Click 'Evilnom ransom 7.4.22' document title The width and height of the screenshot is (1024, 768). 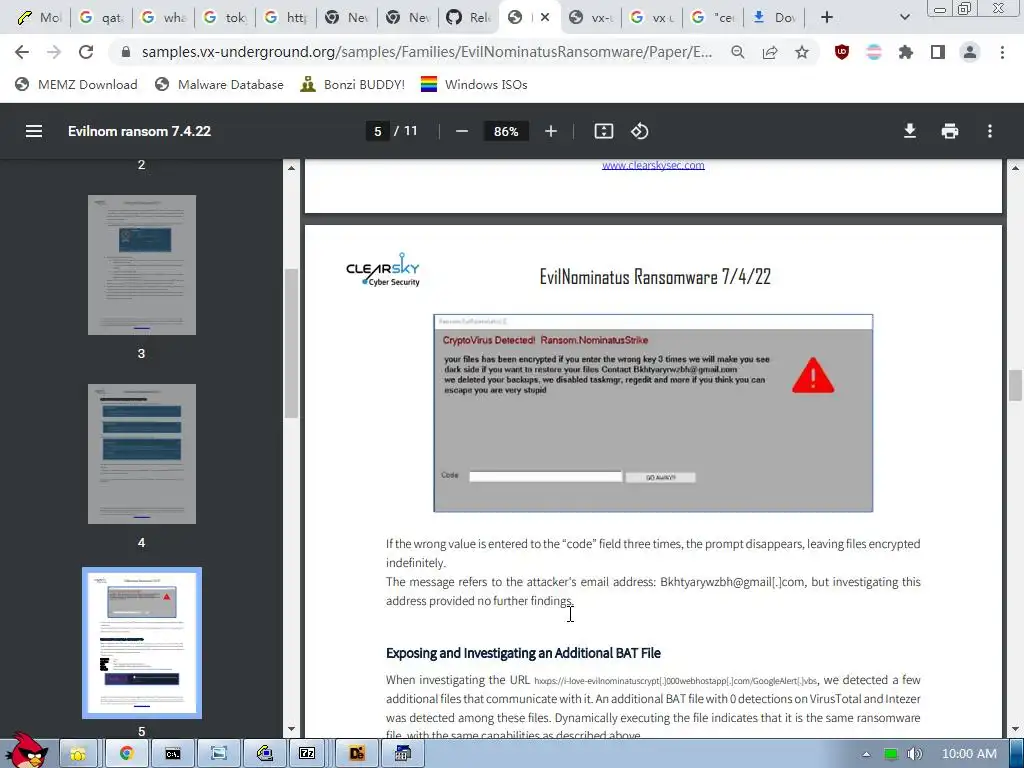tap(139, 131)
